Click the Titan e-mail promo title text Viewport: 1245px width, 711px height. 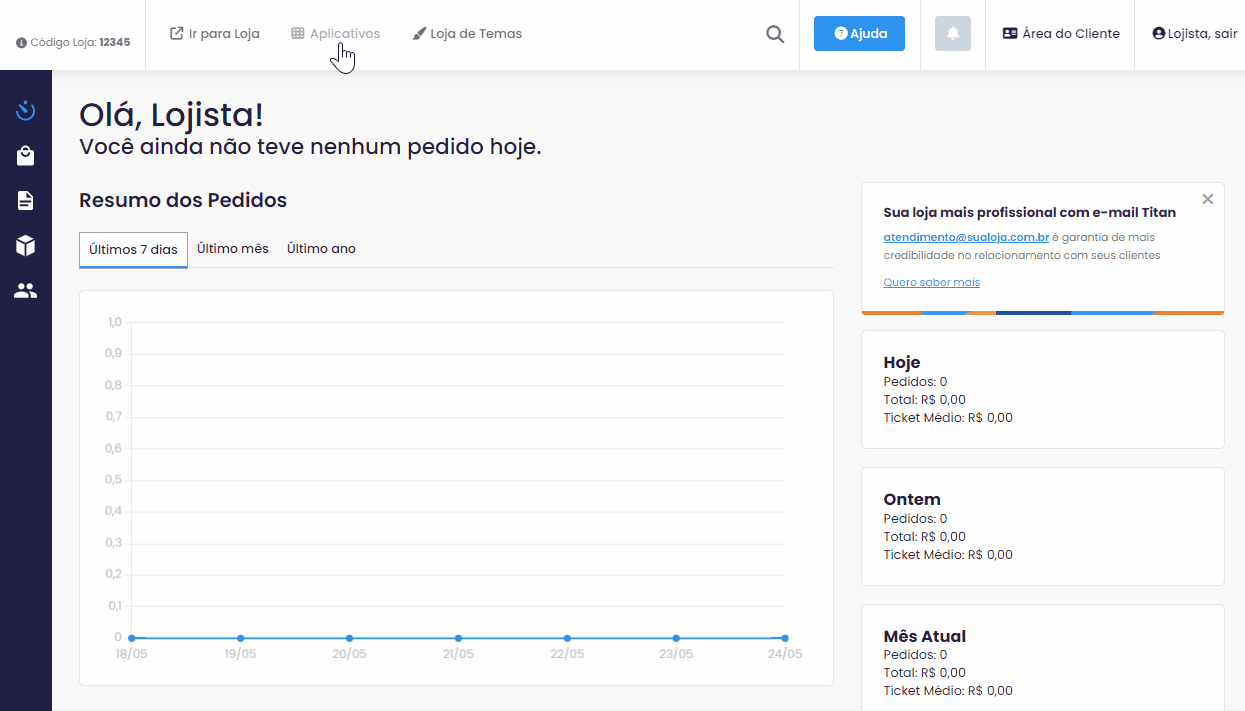click(1030, 212)
